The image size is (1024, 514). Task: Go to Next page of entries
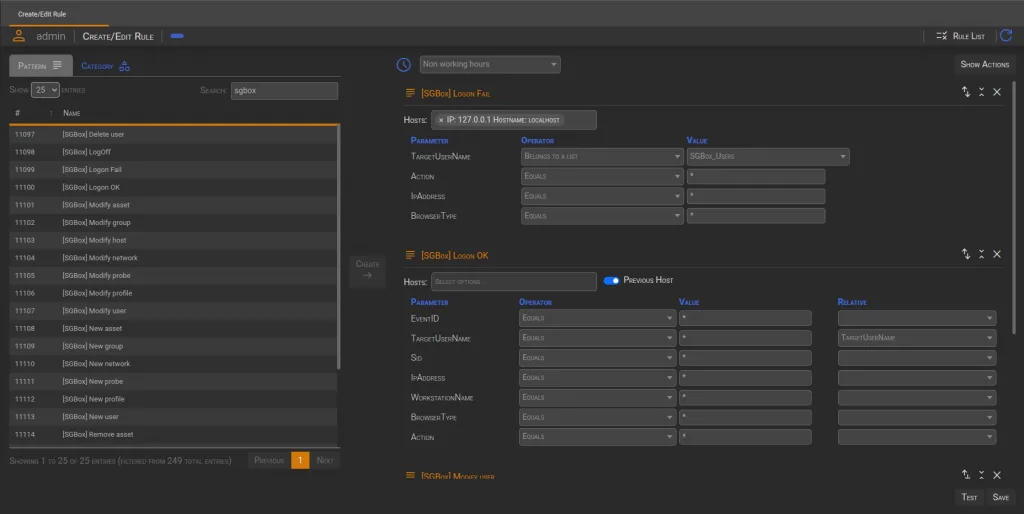coord(325,460)
